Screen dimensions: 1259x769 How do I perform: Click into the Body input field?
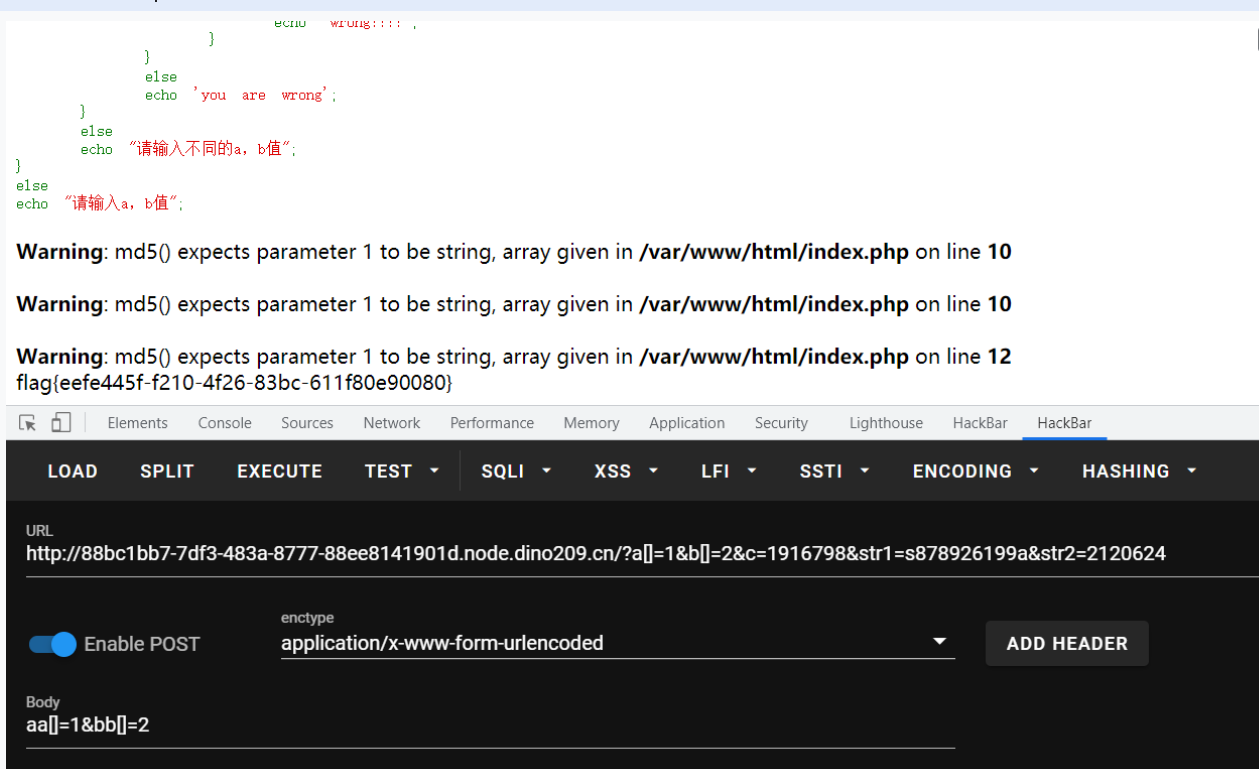pos(490,725)
